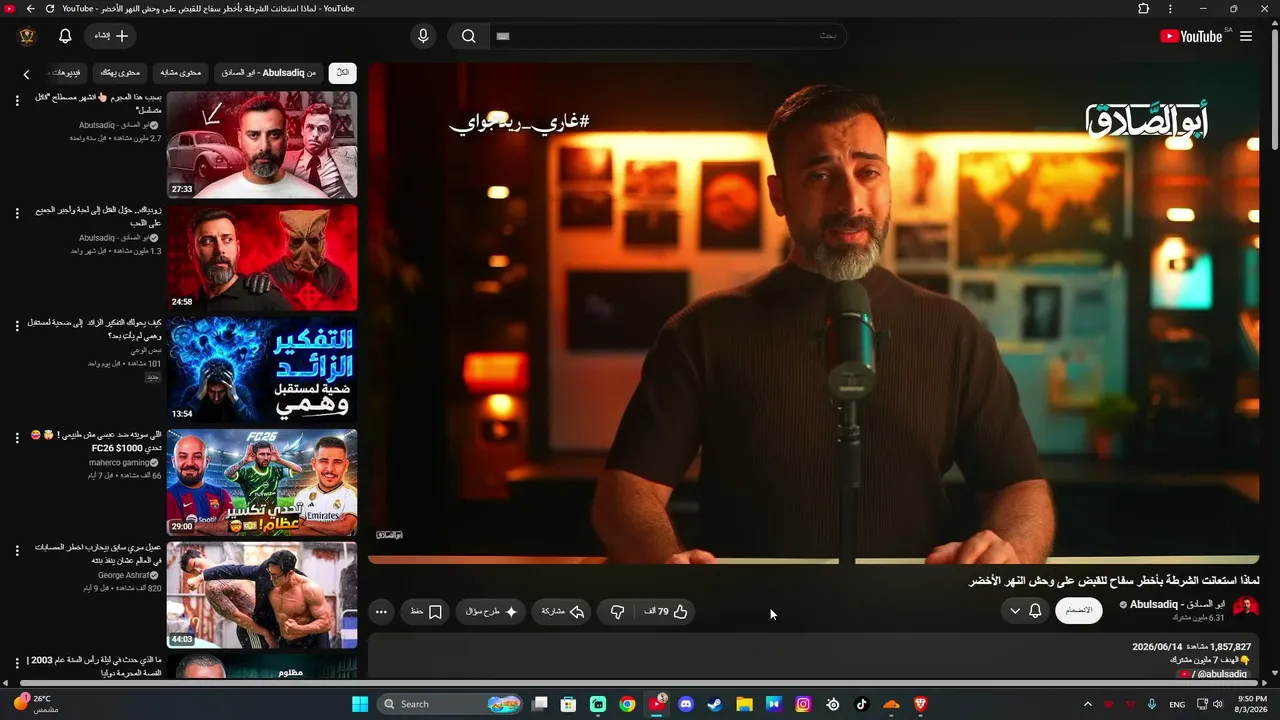Open options menu for the 'التفكير الزائد' video

pos(17,325)
